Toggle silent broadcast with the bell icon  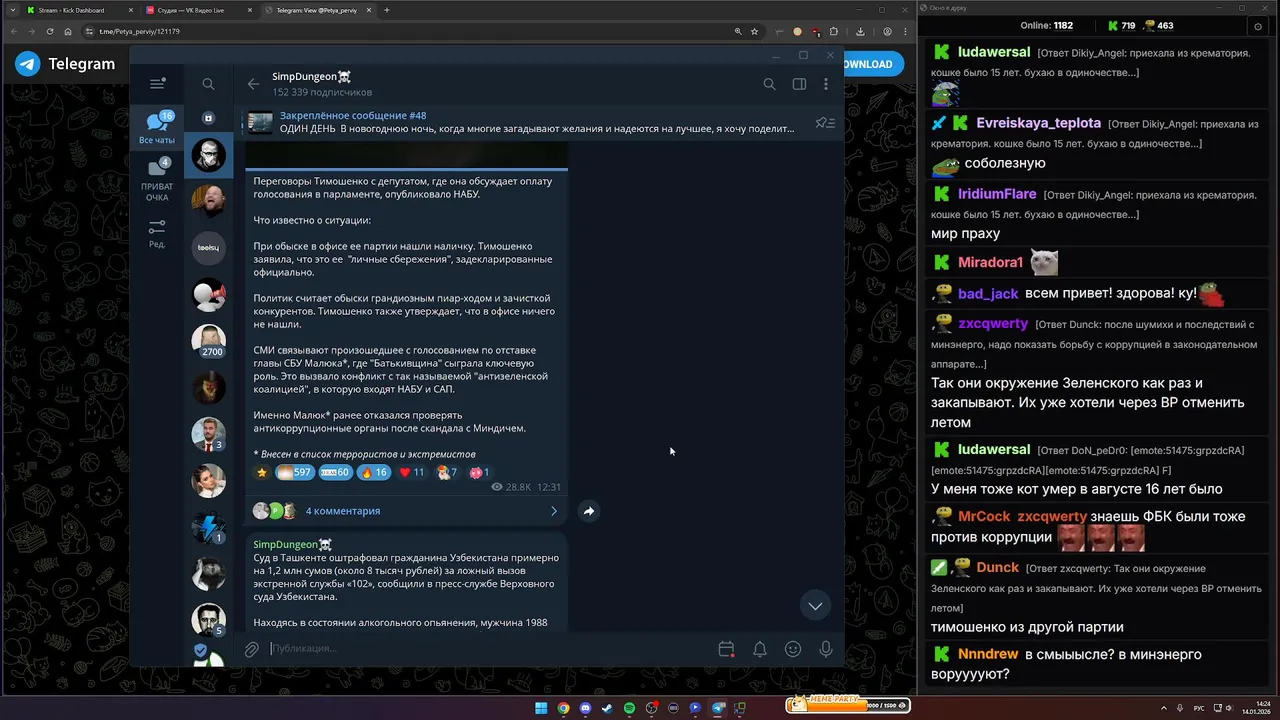point(760,649)
